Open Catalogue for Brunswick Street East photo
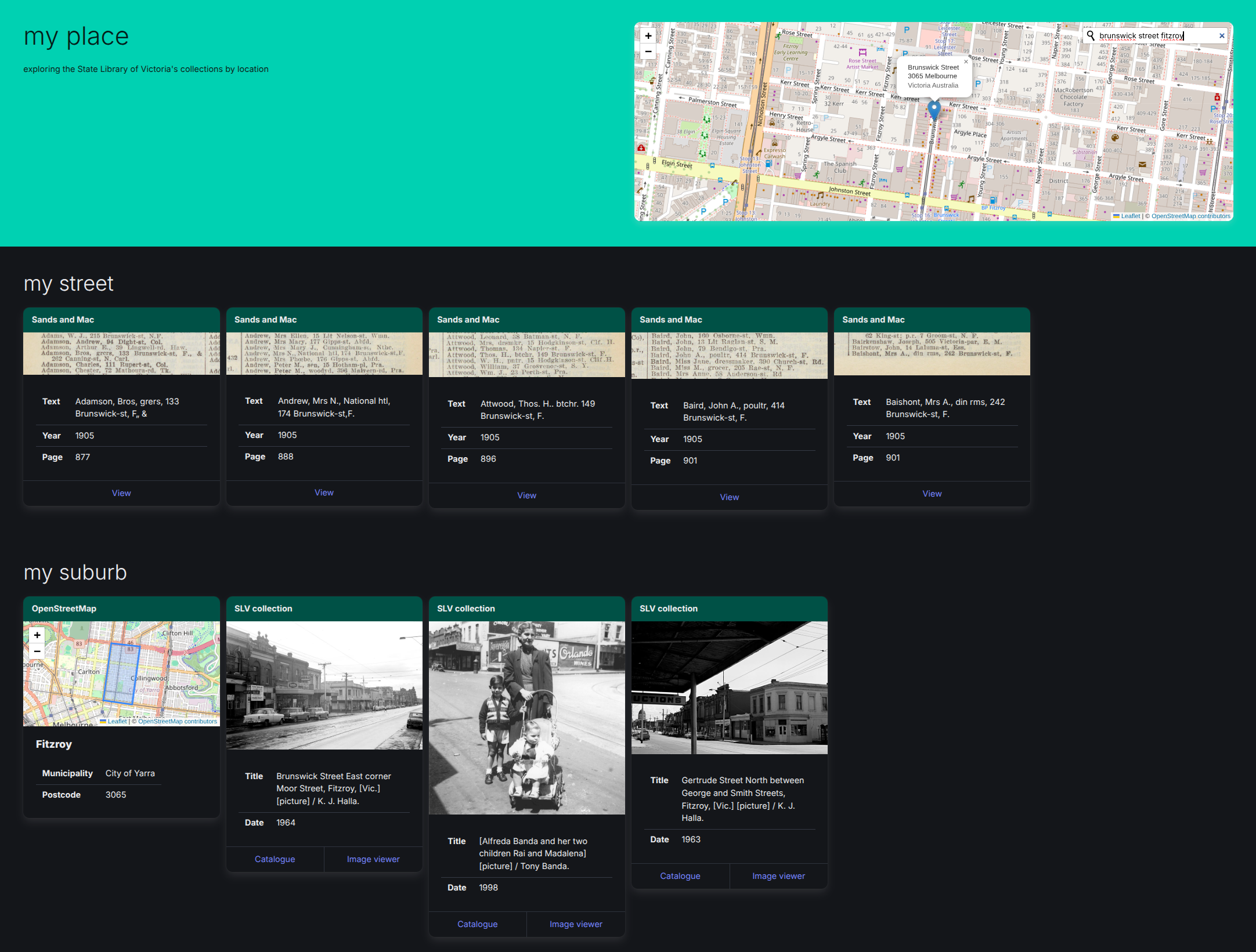Image resolution: width=1256 pixels, height=952 pixels. [x=275, y=859]
